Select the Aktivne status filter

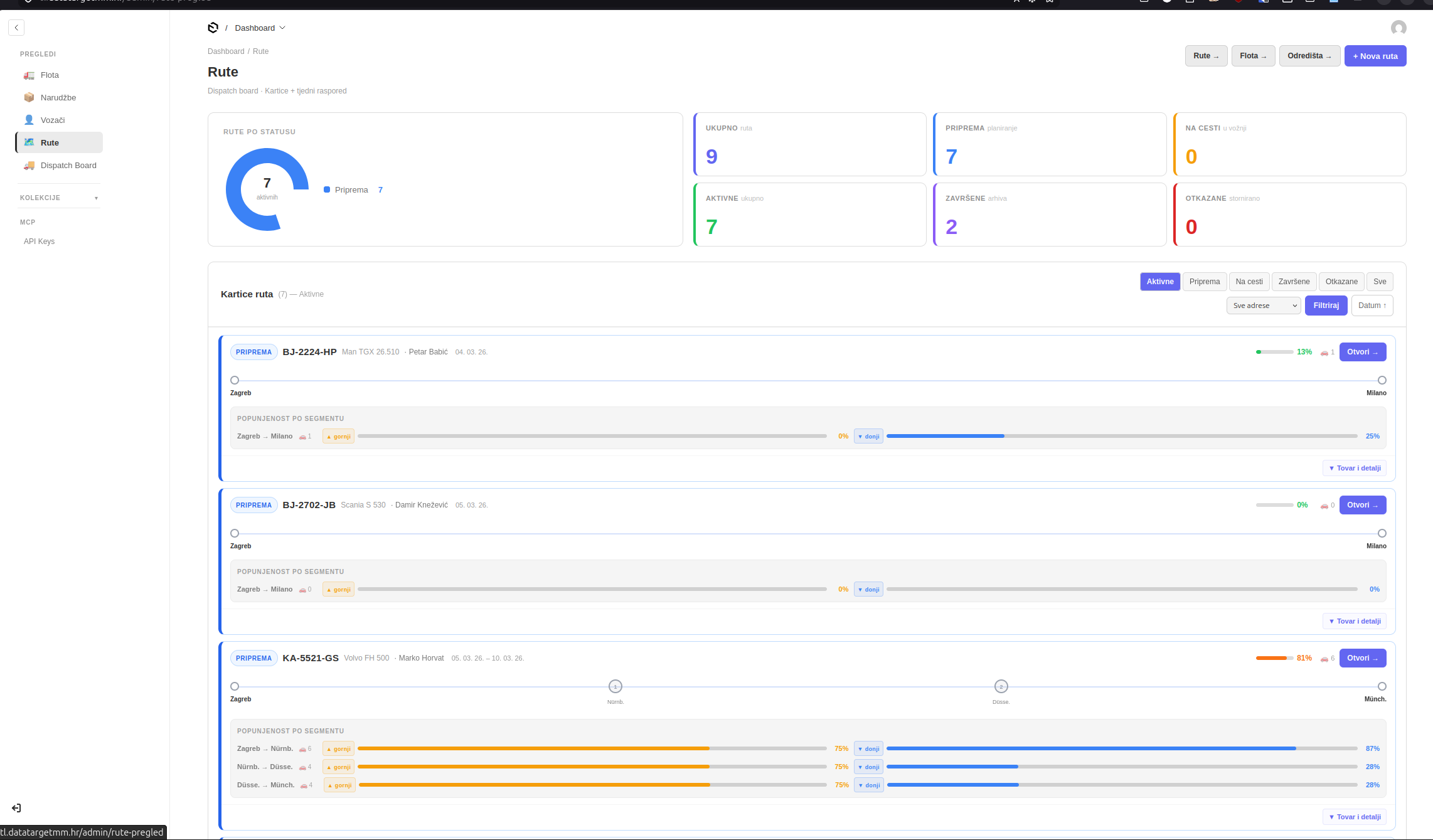point(1159,282)
